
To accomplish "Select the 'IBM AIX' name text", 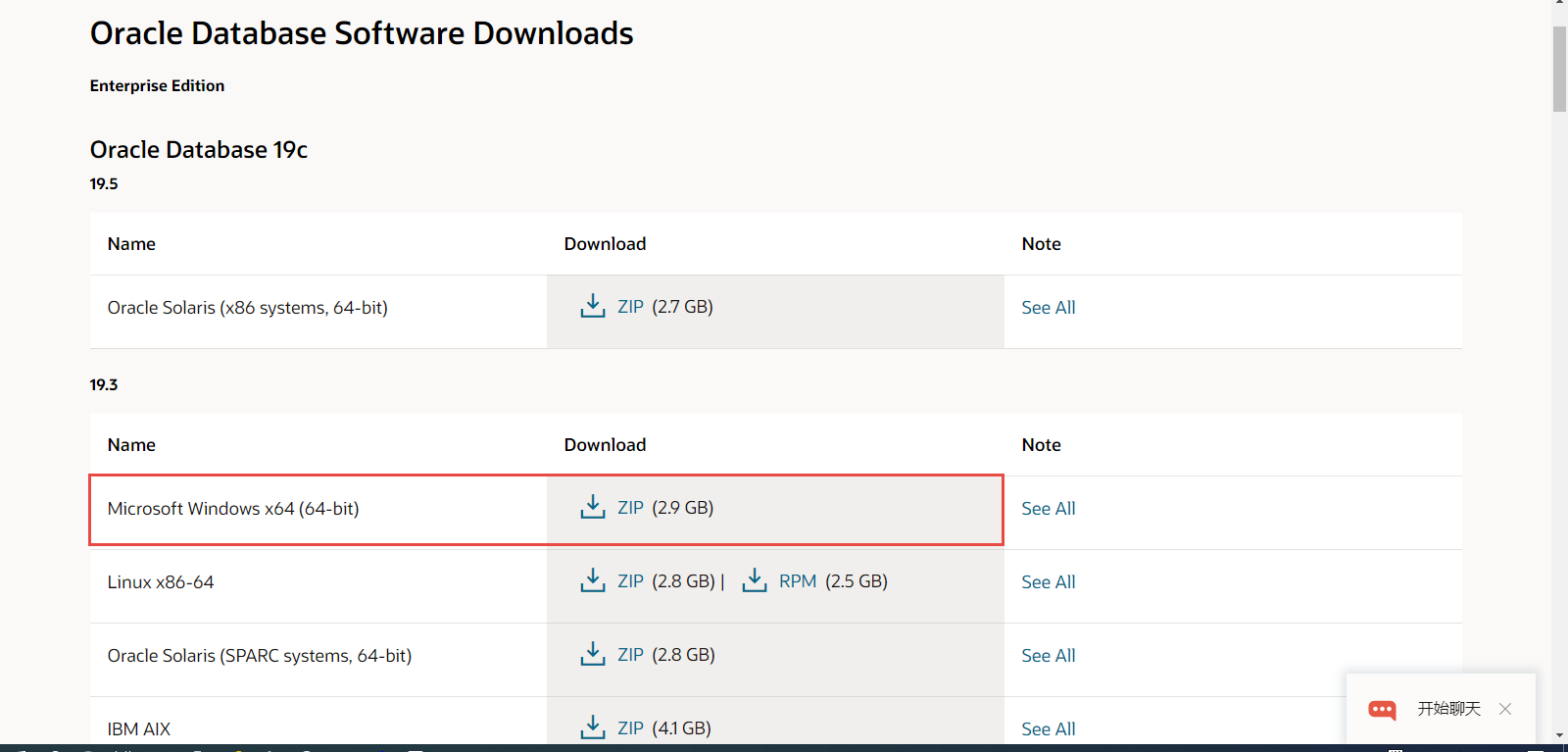I will pos(139,729).
